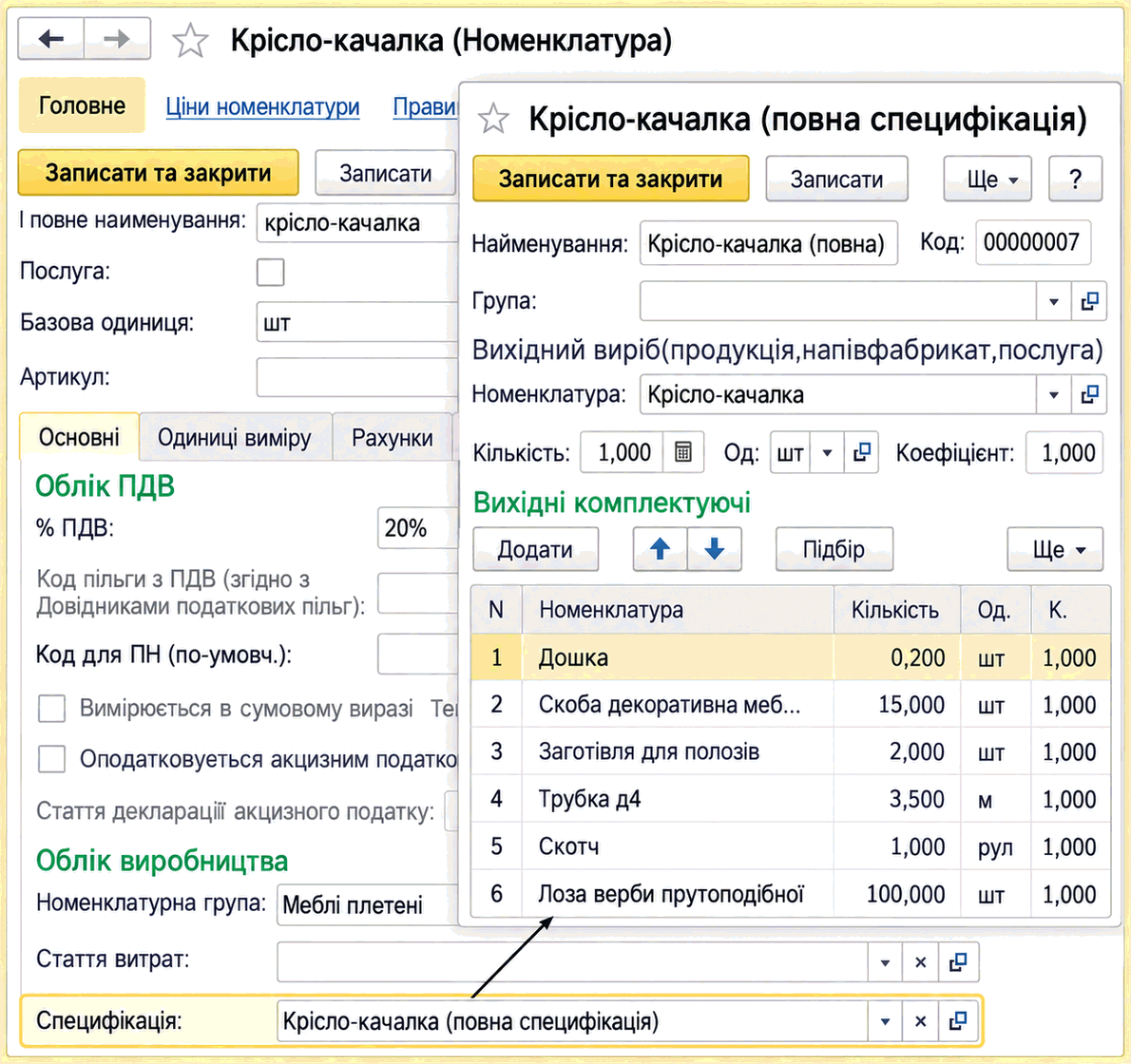Select the Скоба декоративна меб... row

[x=791, y=704]
